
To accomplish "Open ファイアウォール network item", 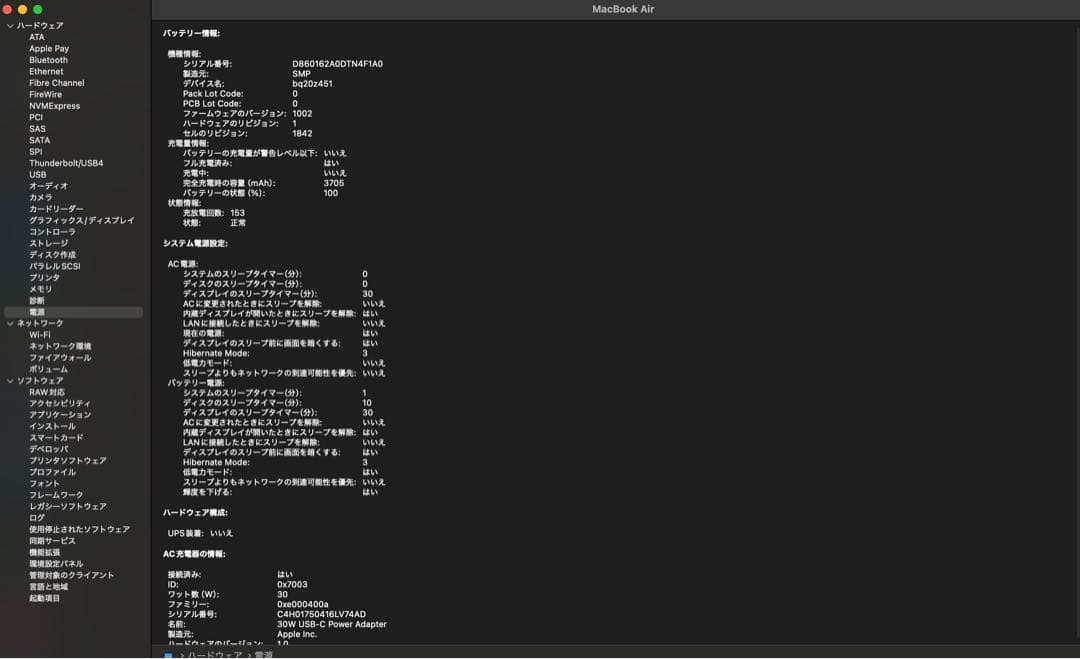I will pyautogui.click(x=60, y=358).
